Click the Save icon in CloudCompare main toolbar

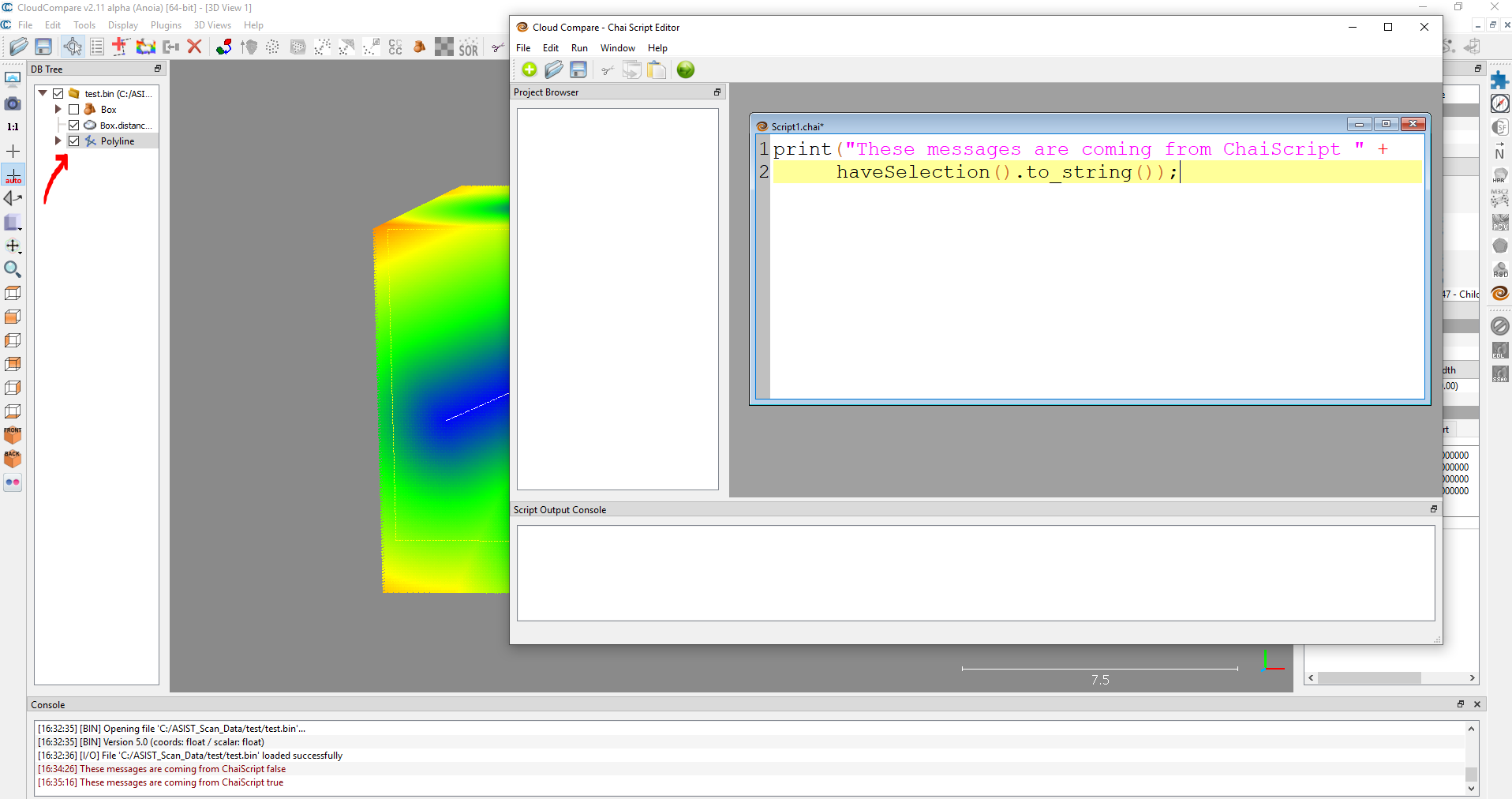(43, 47)
